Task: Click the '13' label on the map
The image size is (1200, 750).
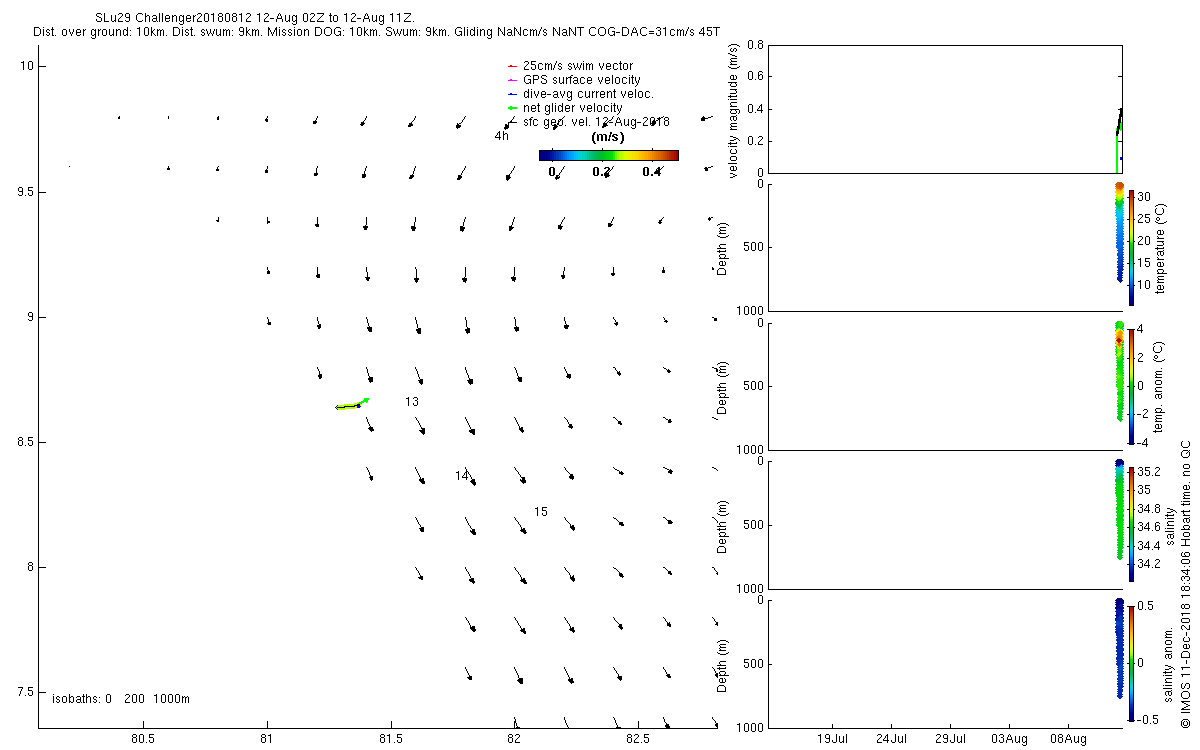Action: tap(412, 401)
